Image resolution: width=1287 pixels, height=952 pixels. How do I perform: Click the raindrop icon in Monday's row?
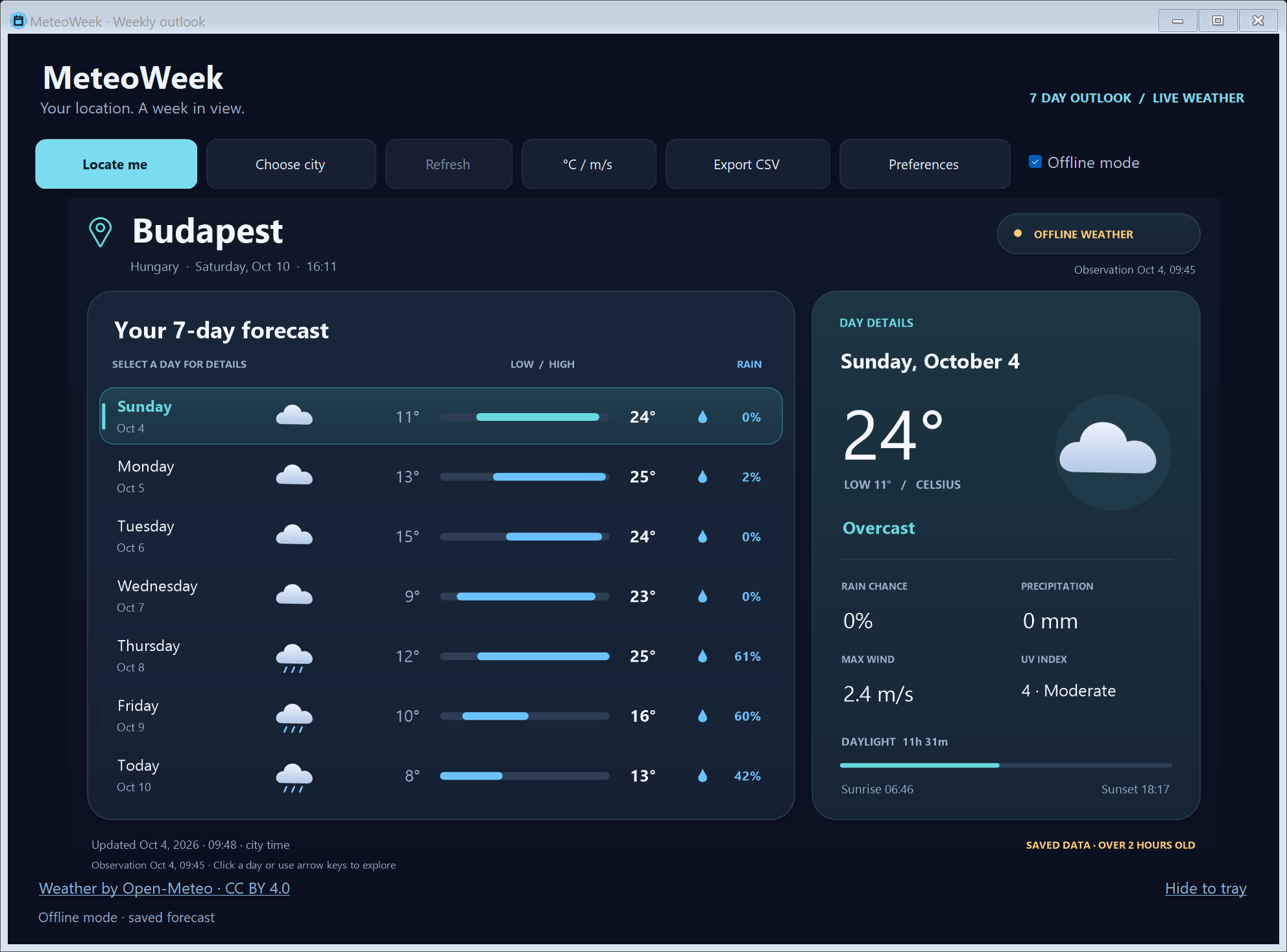(703, 476)
